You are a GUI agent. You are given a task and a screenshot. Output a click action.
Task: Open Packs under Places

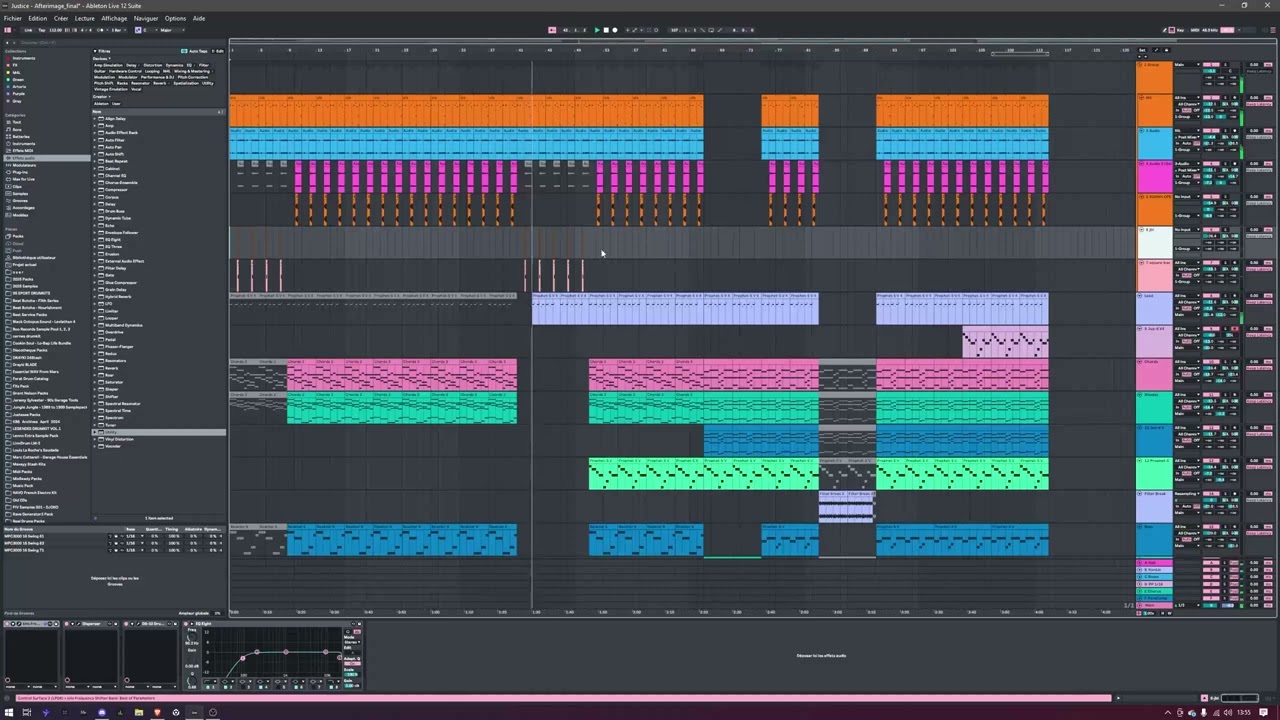pos(17,236)
